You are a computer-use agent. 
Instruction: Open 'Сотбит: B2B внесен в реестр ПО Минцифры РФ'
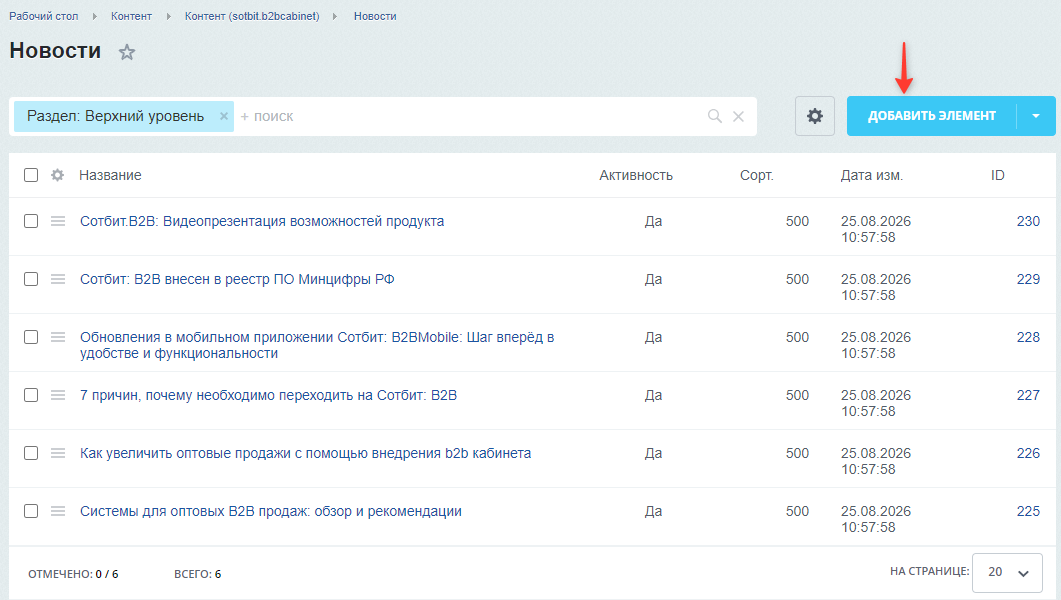[x=237, y=279]
